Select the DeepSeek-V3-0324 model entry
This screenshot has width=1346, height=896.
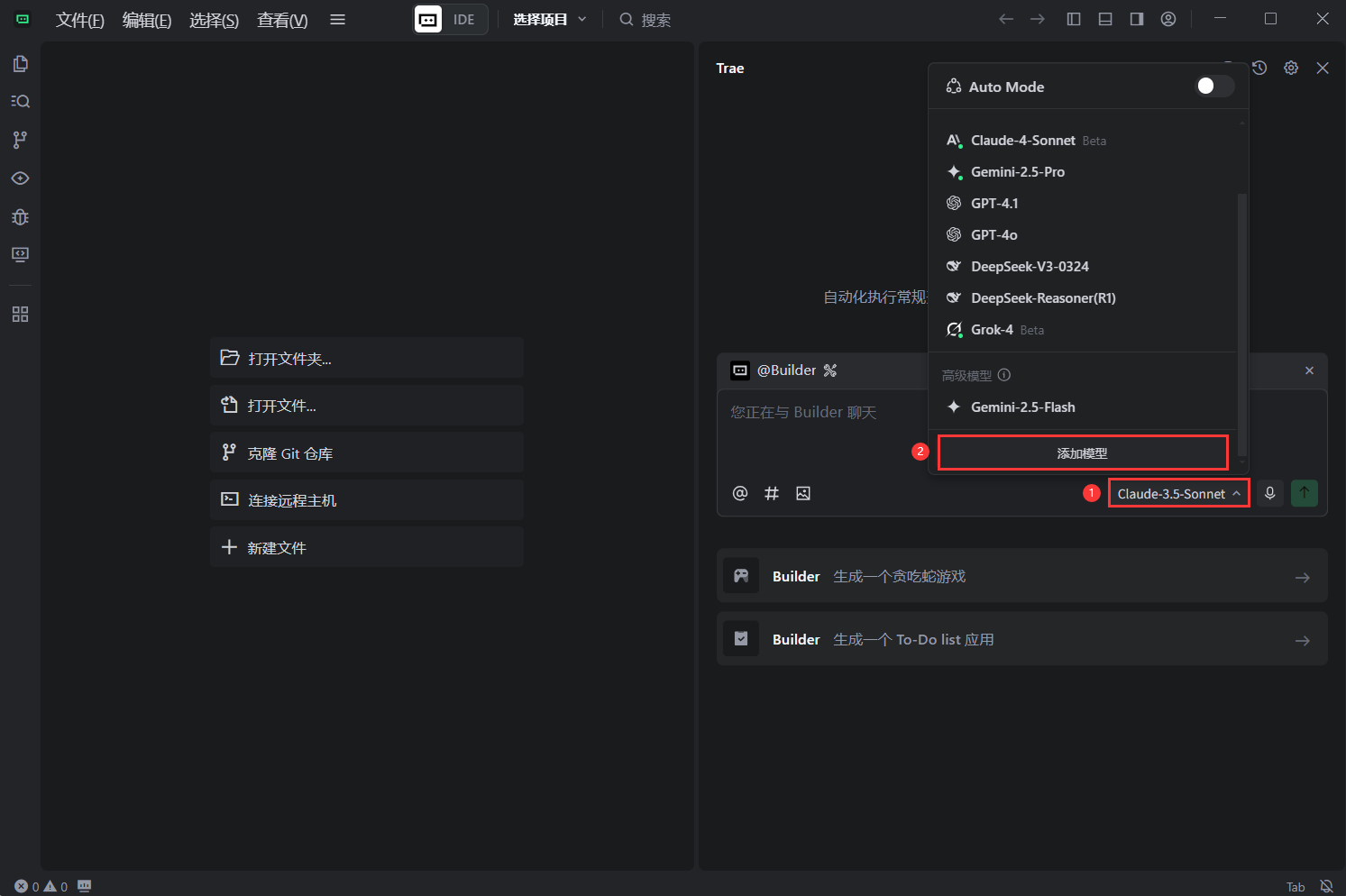(x=1030, y=266)
